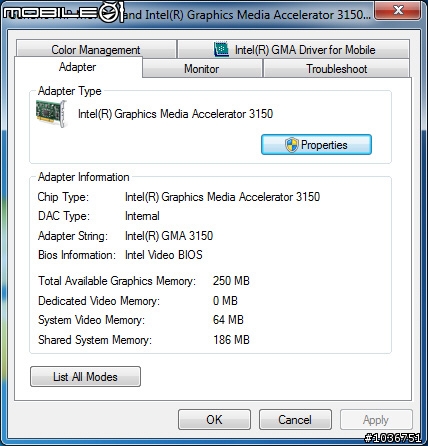This screenshot has width=428, height=446.
Task: Switch to the Monitor tab
Action: [202, 69]
